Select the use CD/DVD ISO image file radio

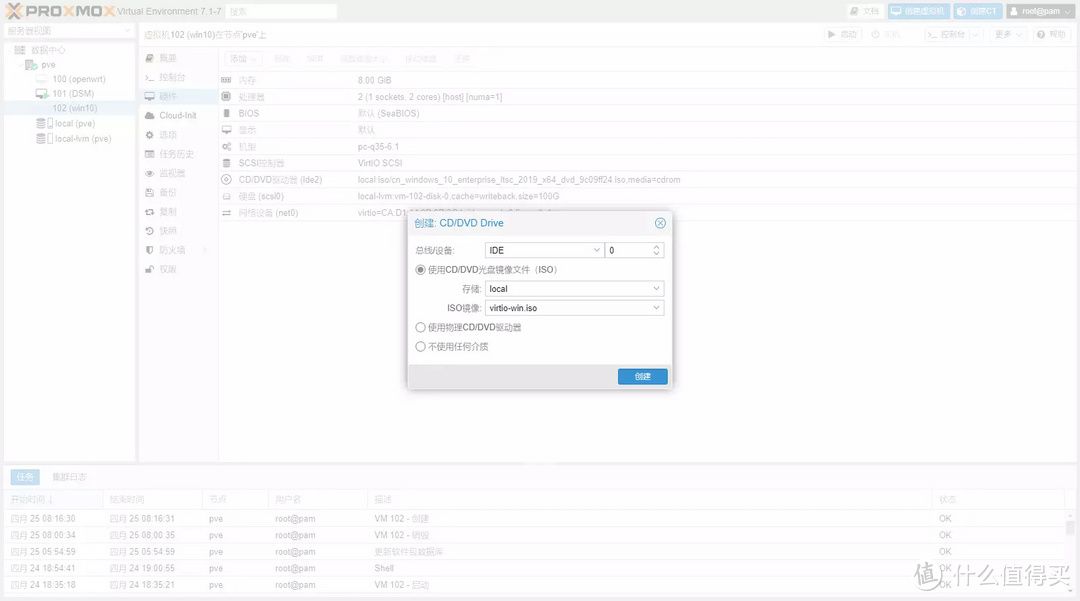tap(420, 270)
